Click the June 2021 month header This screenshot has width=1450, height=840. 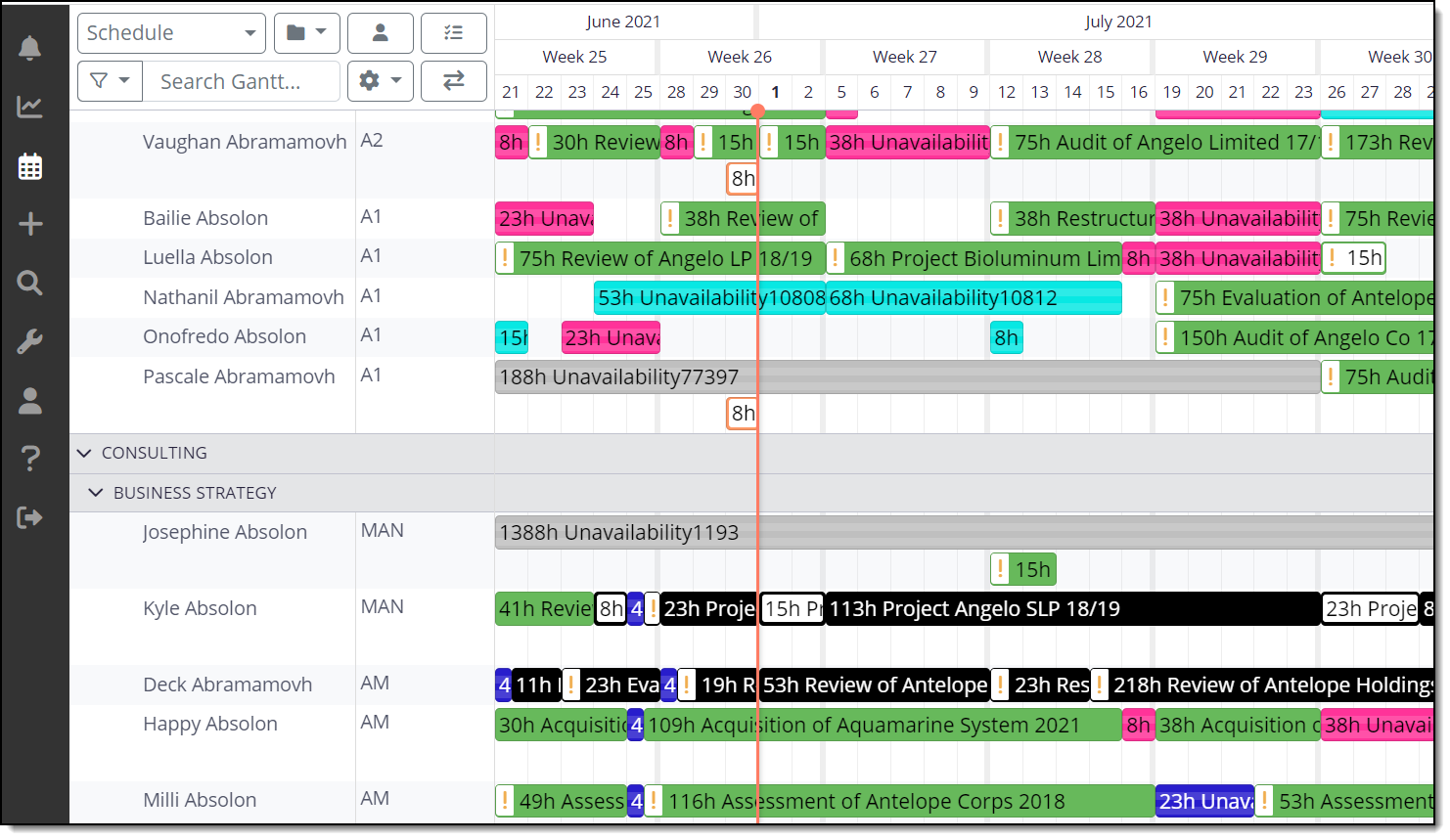(623, 22)
